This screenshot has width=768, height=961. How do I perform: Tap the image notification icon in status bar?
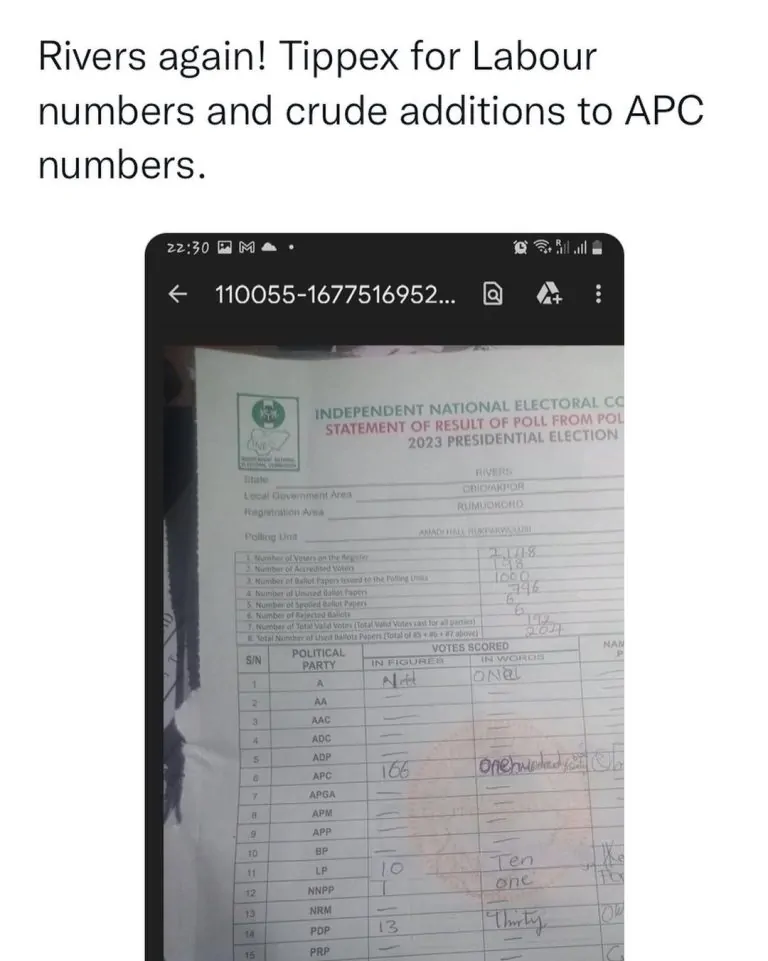(225, 247)
